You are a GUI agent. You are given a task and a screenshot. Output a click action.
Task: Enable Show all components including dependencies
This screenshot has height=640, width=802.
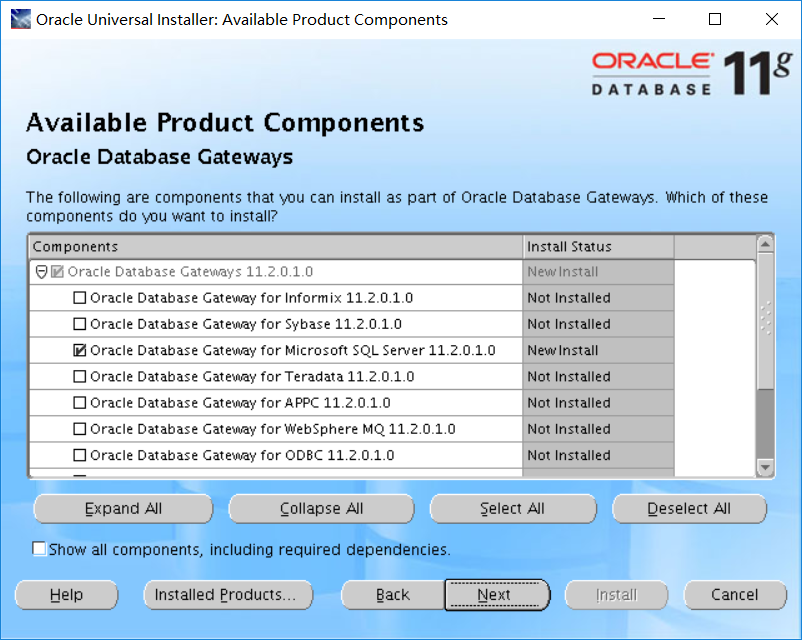pos(39,548)
